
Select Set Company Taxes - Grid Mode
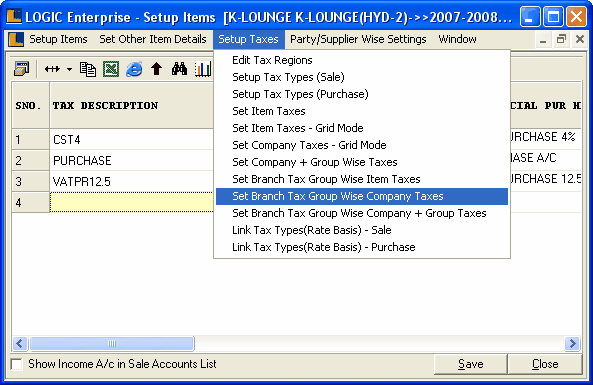[362, 145]
